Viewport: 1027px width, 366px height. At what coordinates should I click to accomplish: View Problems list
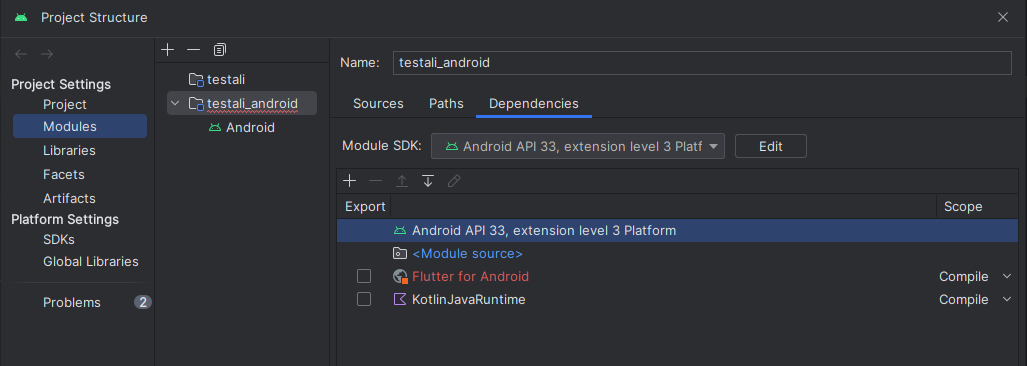pos(72,302)
